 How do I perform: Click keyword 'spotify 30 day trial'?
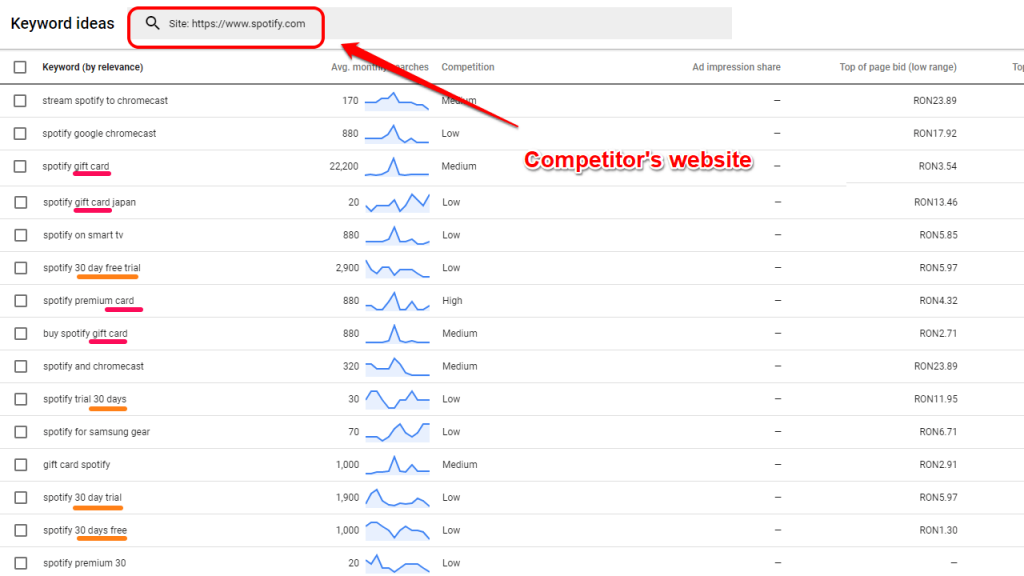pyautogui.click(x=82, y=498)
